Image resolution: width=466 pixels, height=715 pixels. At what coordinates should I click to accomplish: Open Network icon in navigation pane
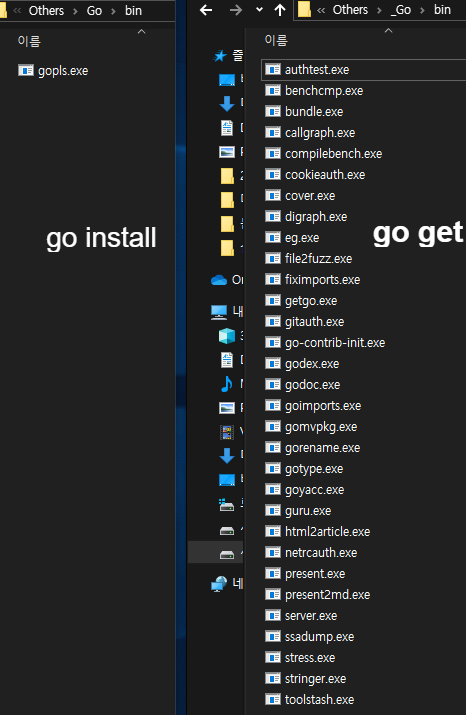219,583
